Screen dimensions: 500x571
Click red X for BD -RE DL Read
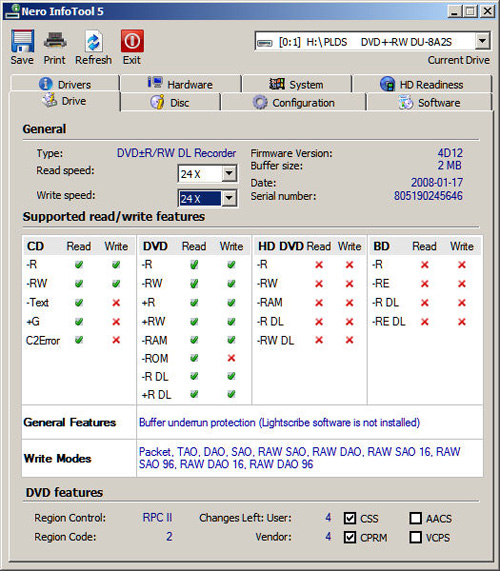(425, 322)
